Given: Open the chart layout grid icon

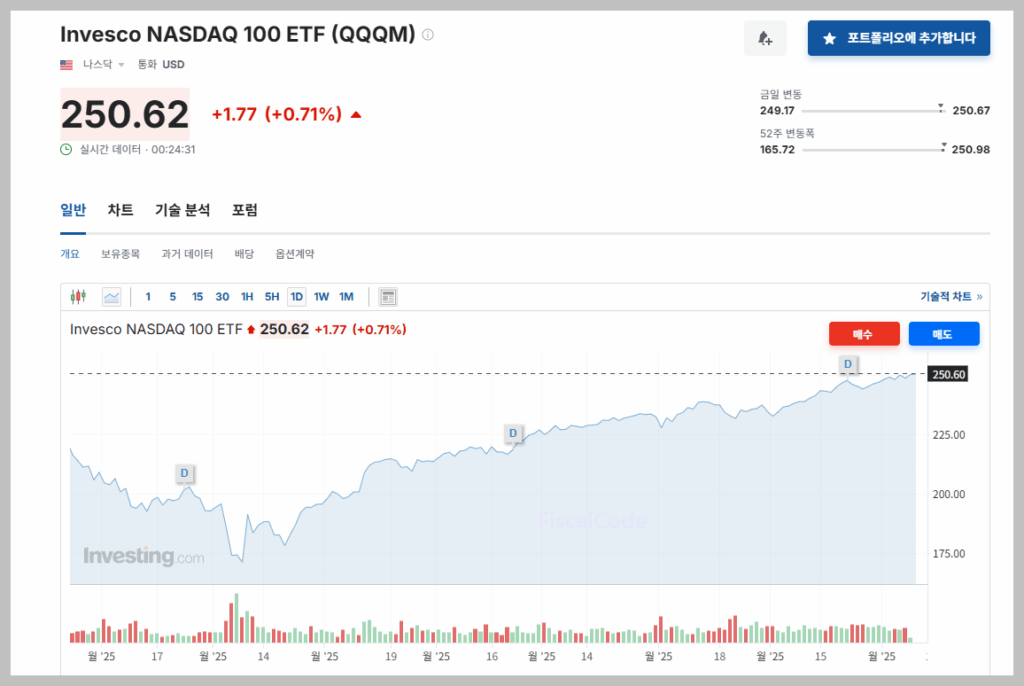Looking at the screenshot, I should 386,296.
